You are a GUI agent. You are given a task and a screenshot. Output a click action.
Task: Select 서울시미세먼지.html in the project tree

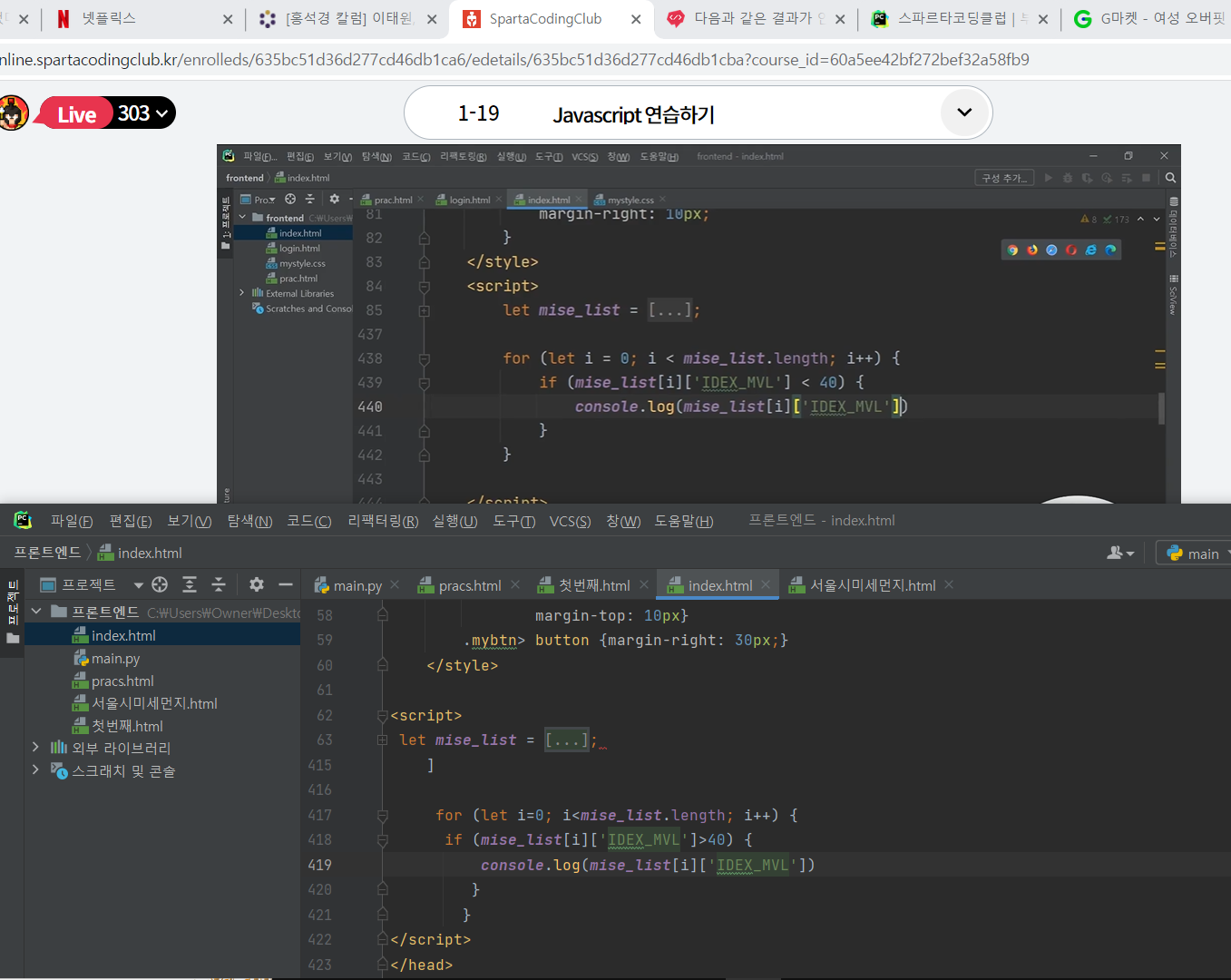click(154, 703)
